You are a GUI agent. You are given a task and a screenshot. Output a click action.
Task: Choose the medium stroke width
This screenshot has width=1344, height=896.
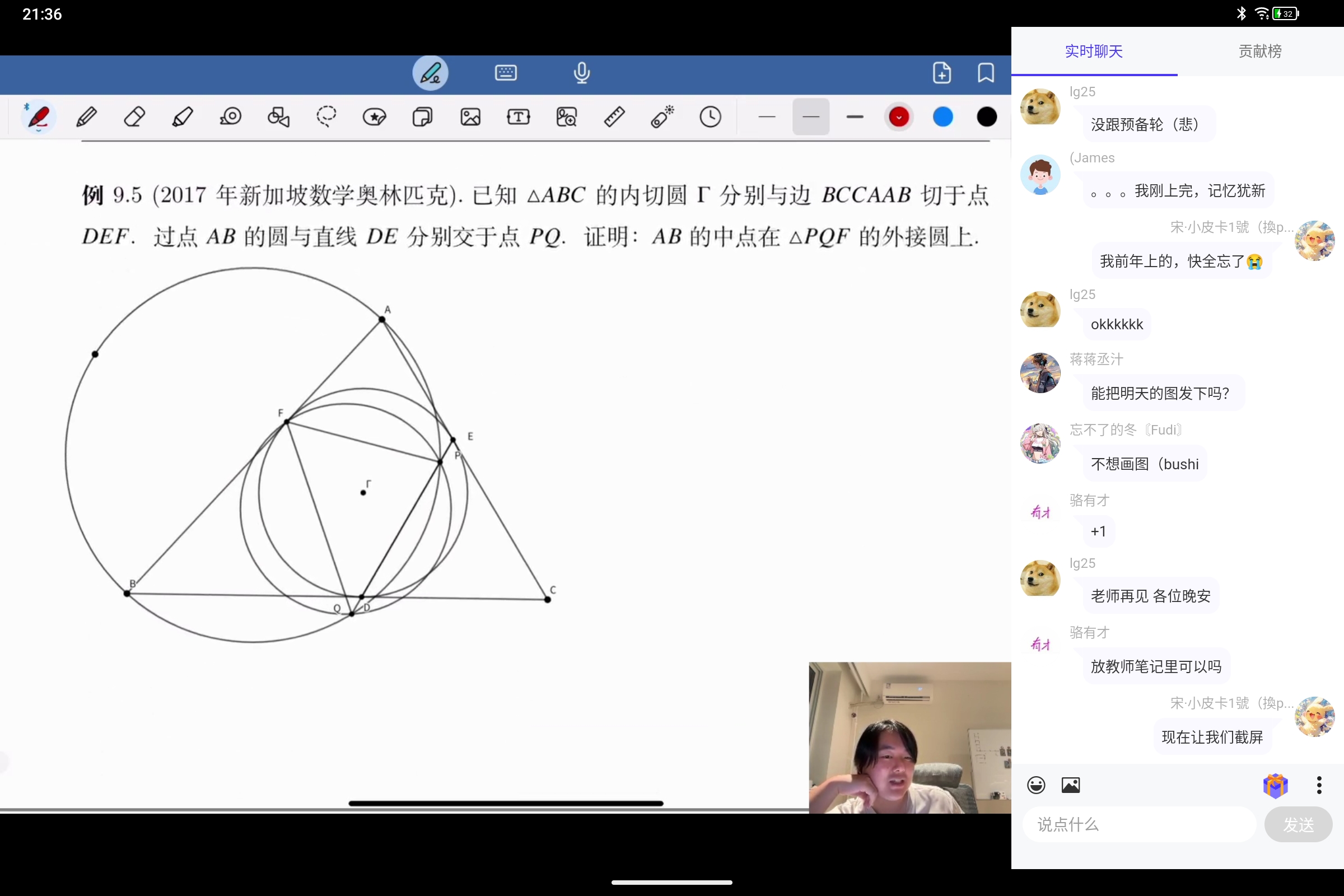tap(811, 116)
